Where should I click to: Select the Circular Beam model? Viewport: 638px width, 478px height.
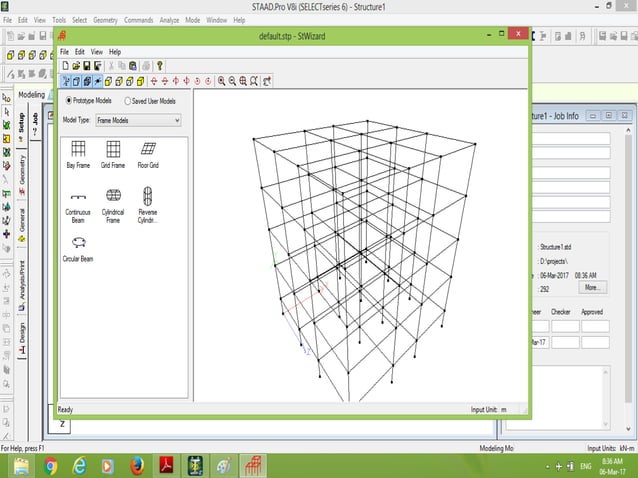[78, 243]
